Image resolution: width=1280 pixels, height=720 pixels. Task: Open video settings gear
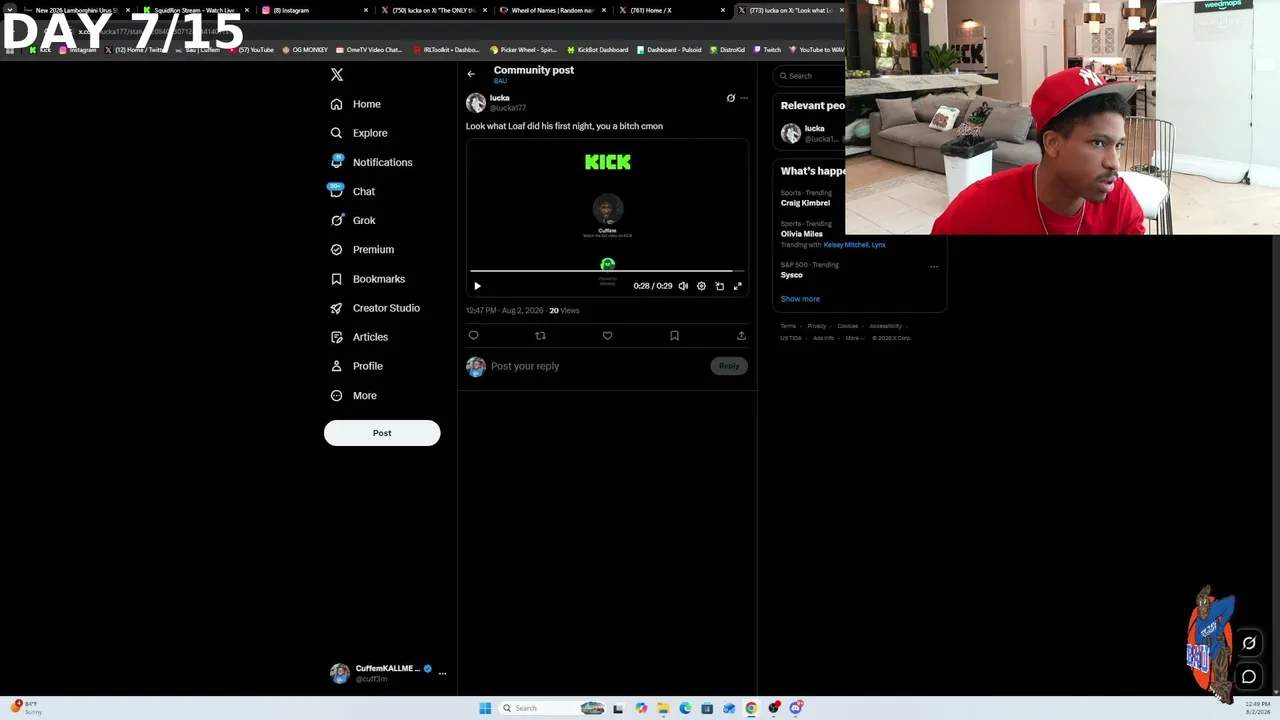coord(701,286)
